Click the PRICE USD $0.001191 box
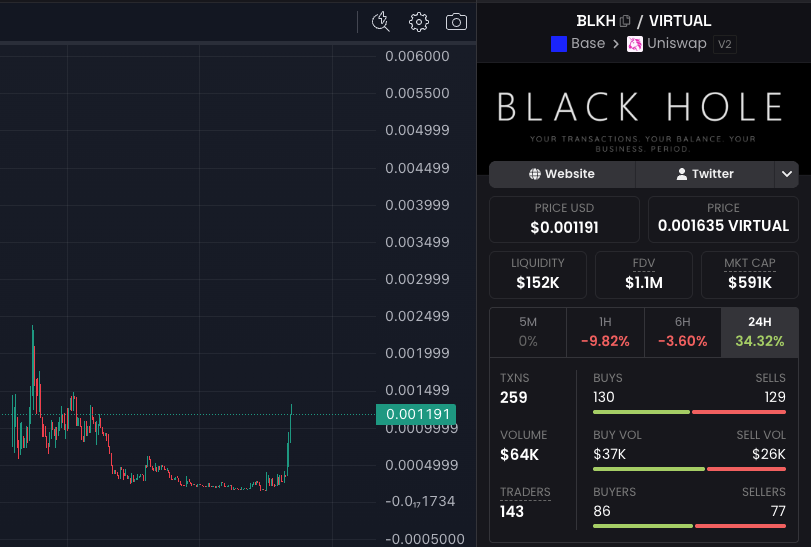811x547 pixels. pyautogui.click(x=564, y=219)
